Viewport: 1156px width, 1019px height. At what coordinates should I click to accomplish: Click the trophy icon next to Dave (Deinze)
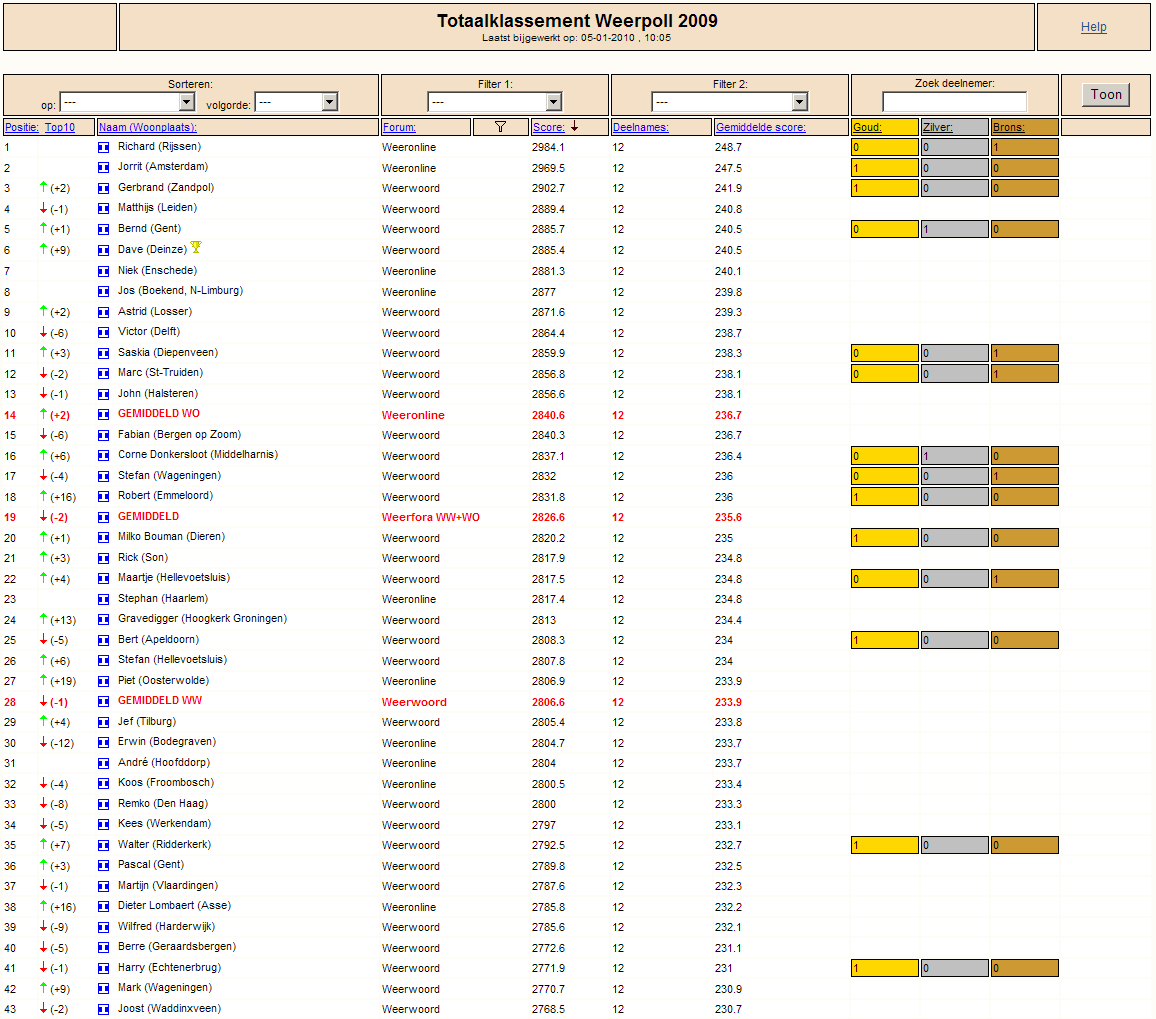196,248
